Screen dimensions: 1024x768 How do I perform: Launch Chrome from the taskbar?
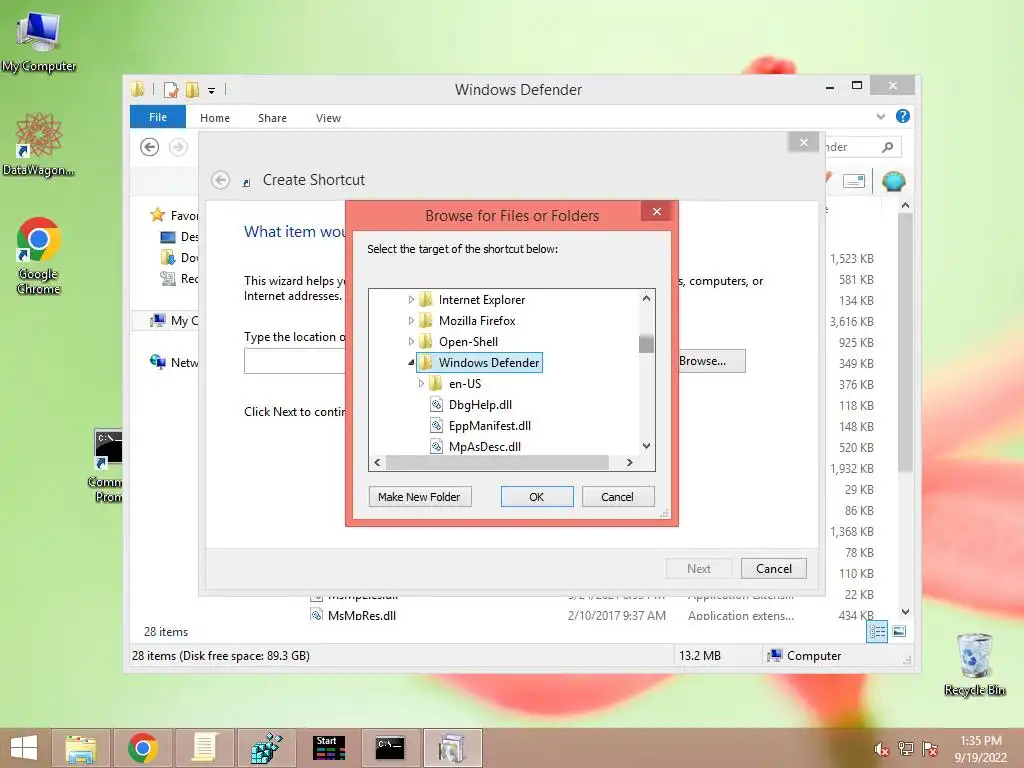142,748
